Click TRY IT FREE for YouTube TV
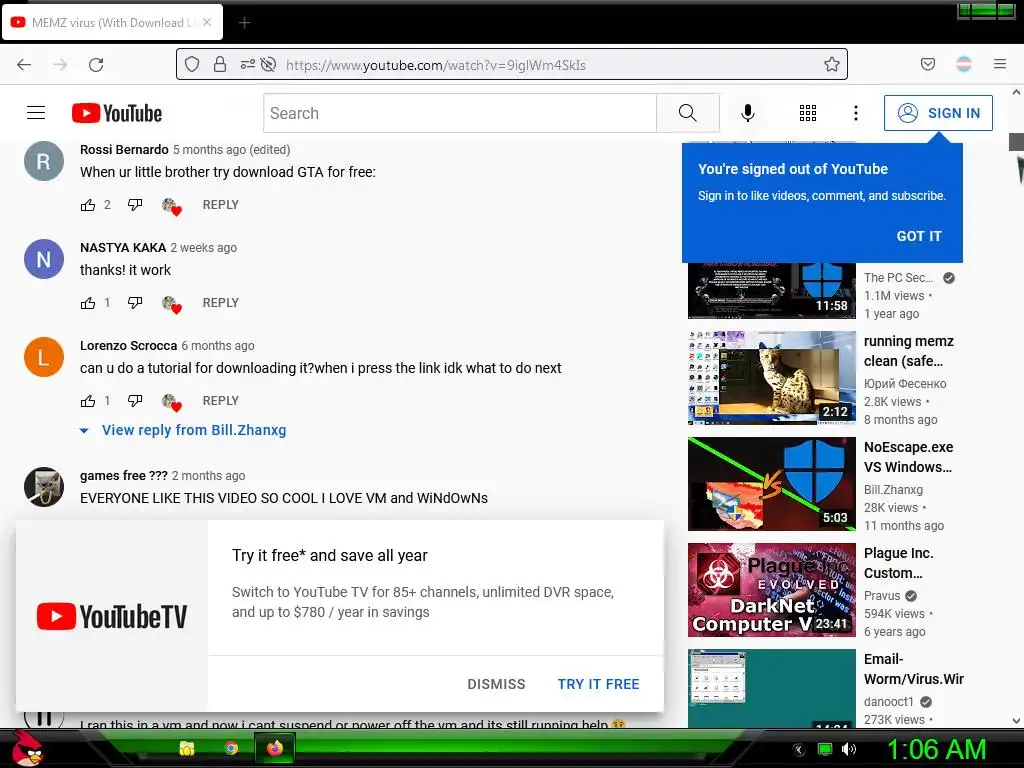The image size is (1024, 768). (x=598, y=684)
